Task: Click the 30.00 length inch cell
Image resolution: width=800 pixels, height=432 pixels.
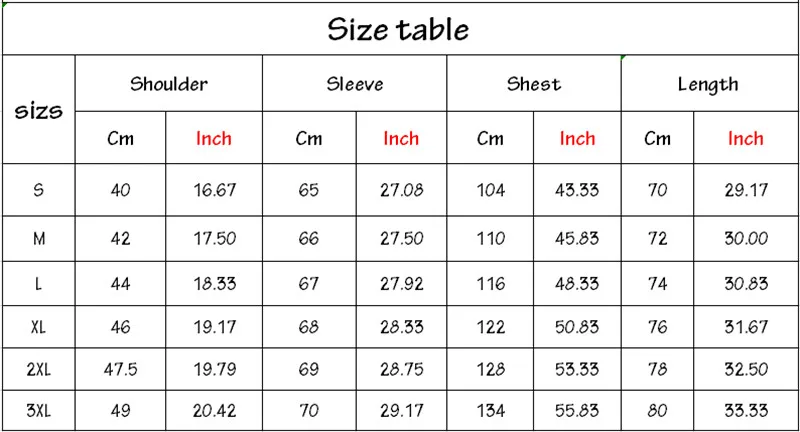Action: pos(746,238)
